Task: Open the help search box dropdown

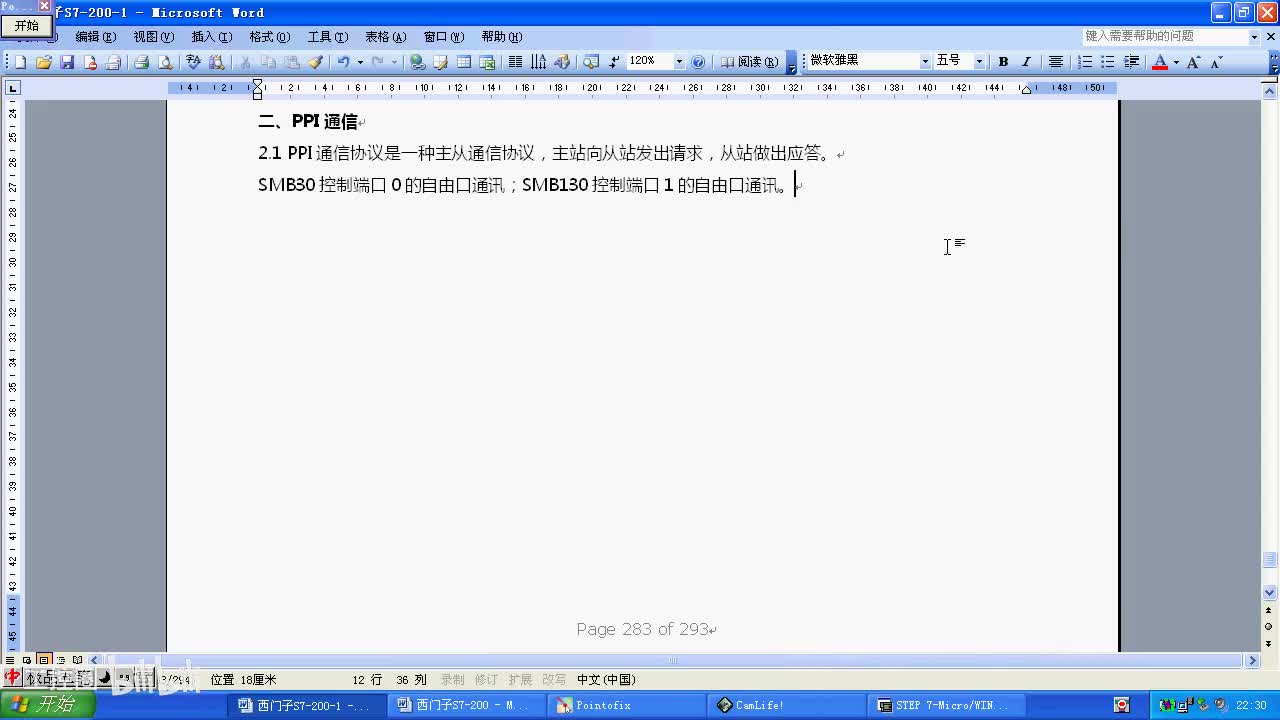Action: tap(1254, 36)
